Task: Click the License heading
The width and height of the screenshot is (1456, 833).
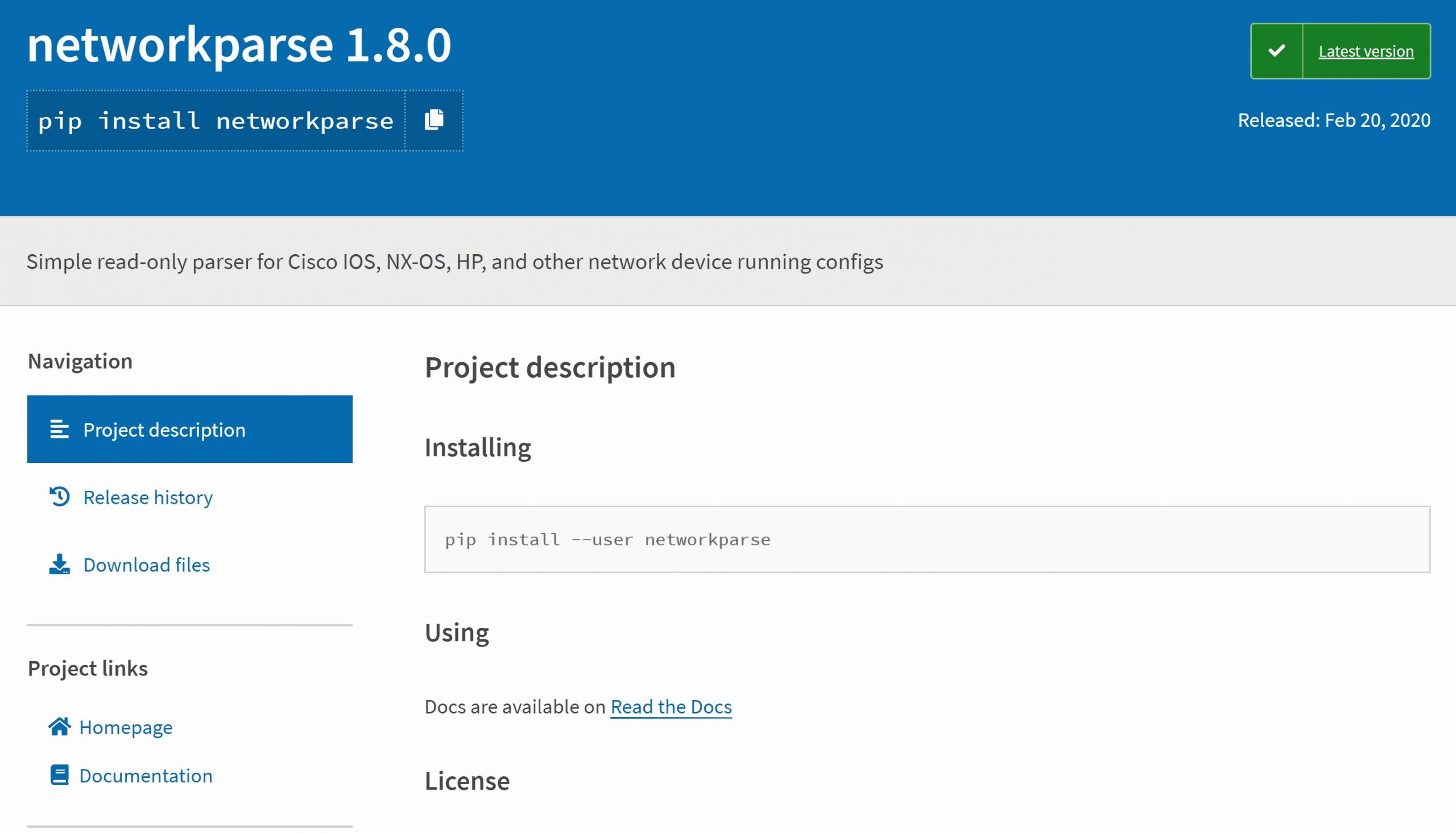Action: 466,781
